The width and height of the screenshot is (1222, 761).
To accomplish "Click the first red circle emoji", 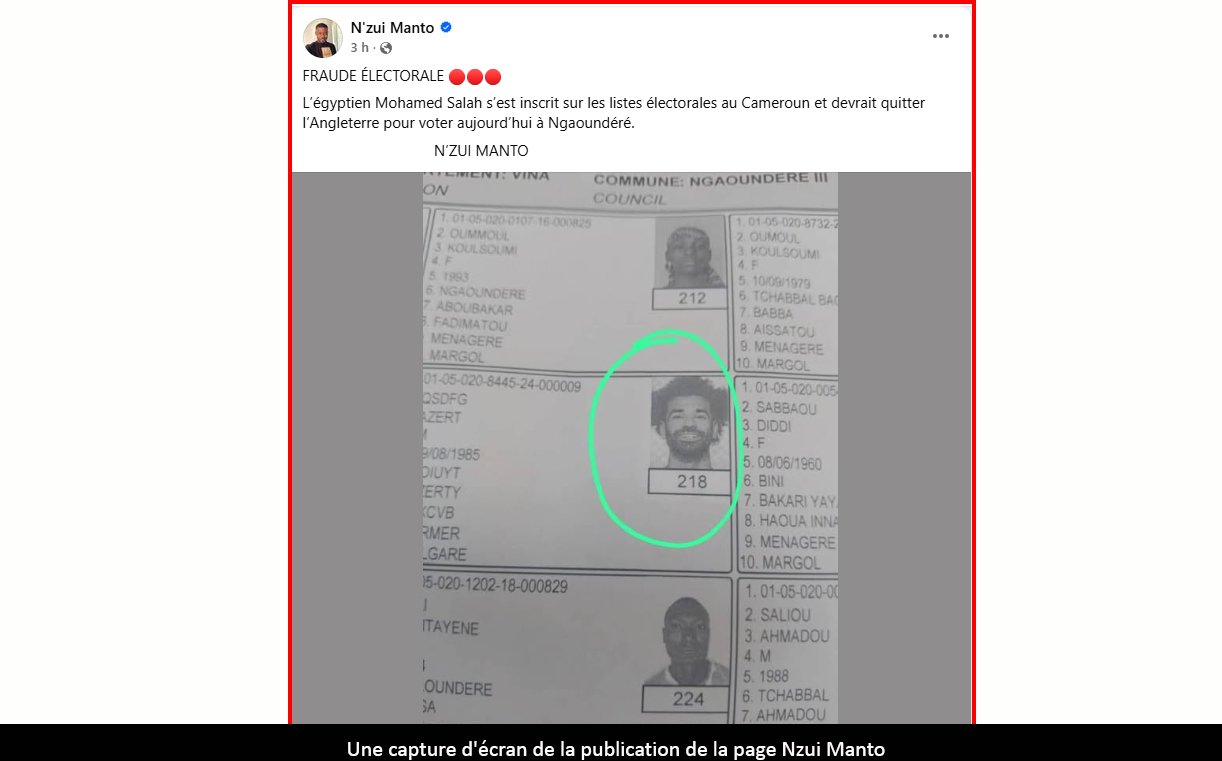I will point(457,77).
